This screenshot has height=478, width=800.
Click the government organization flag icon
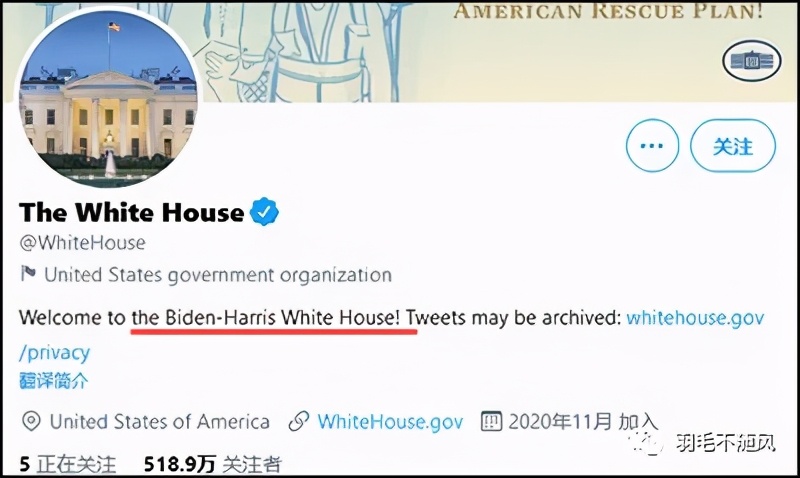point(28,274)
